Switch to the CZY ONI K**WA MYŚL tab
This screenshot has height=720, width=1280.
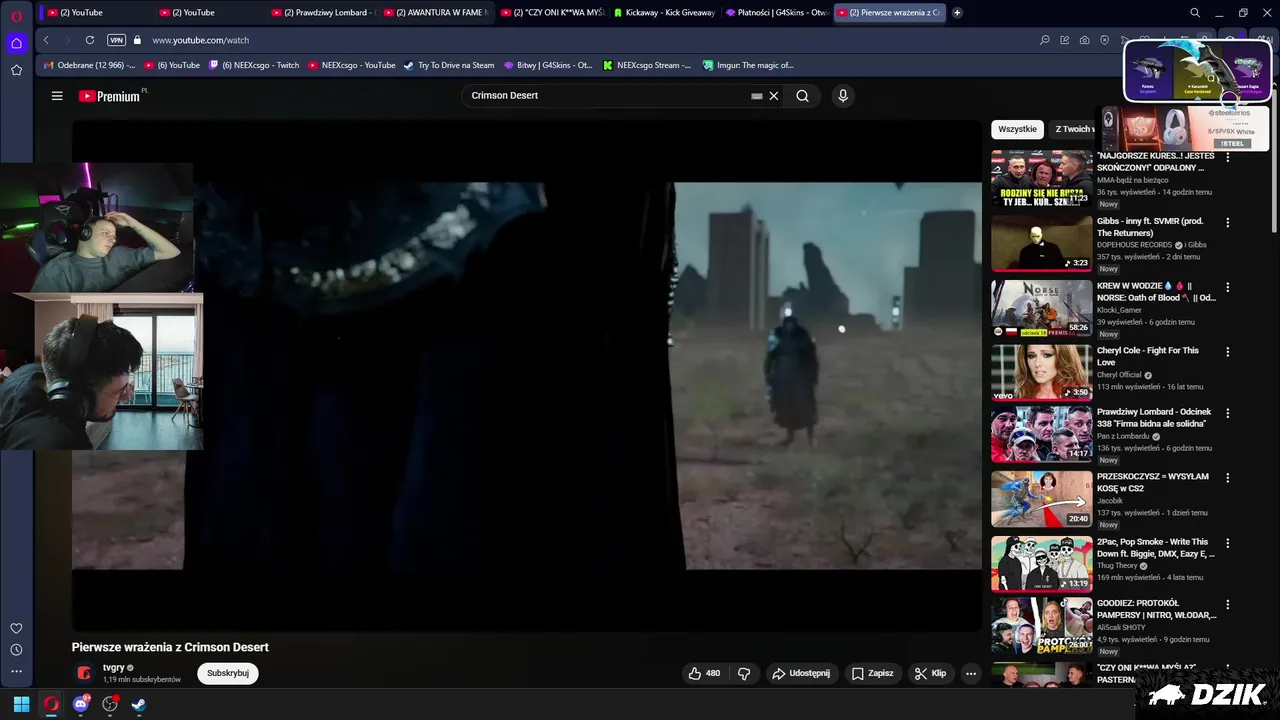(551, 13)
